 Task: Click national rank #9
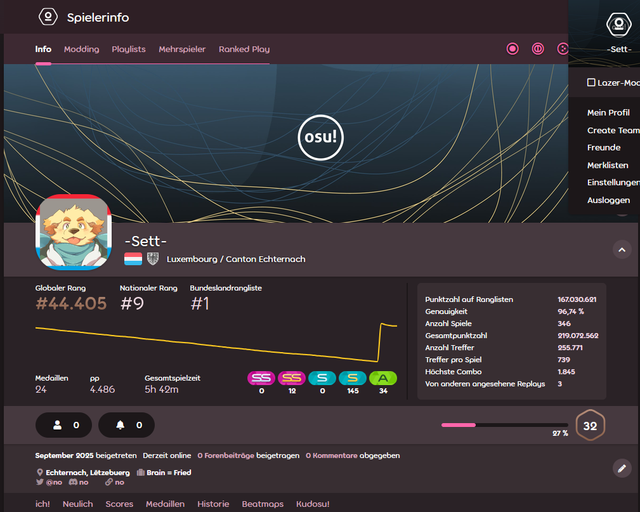(x=132, y=303)
